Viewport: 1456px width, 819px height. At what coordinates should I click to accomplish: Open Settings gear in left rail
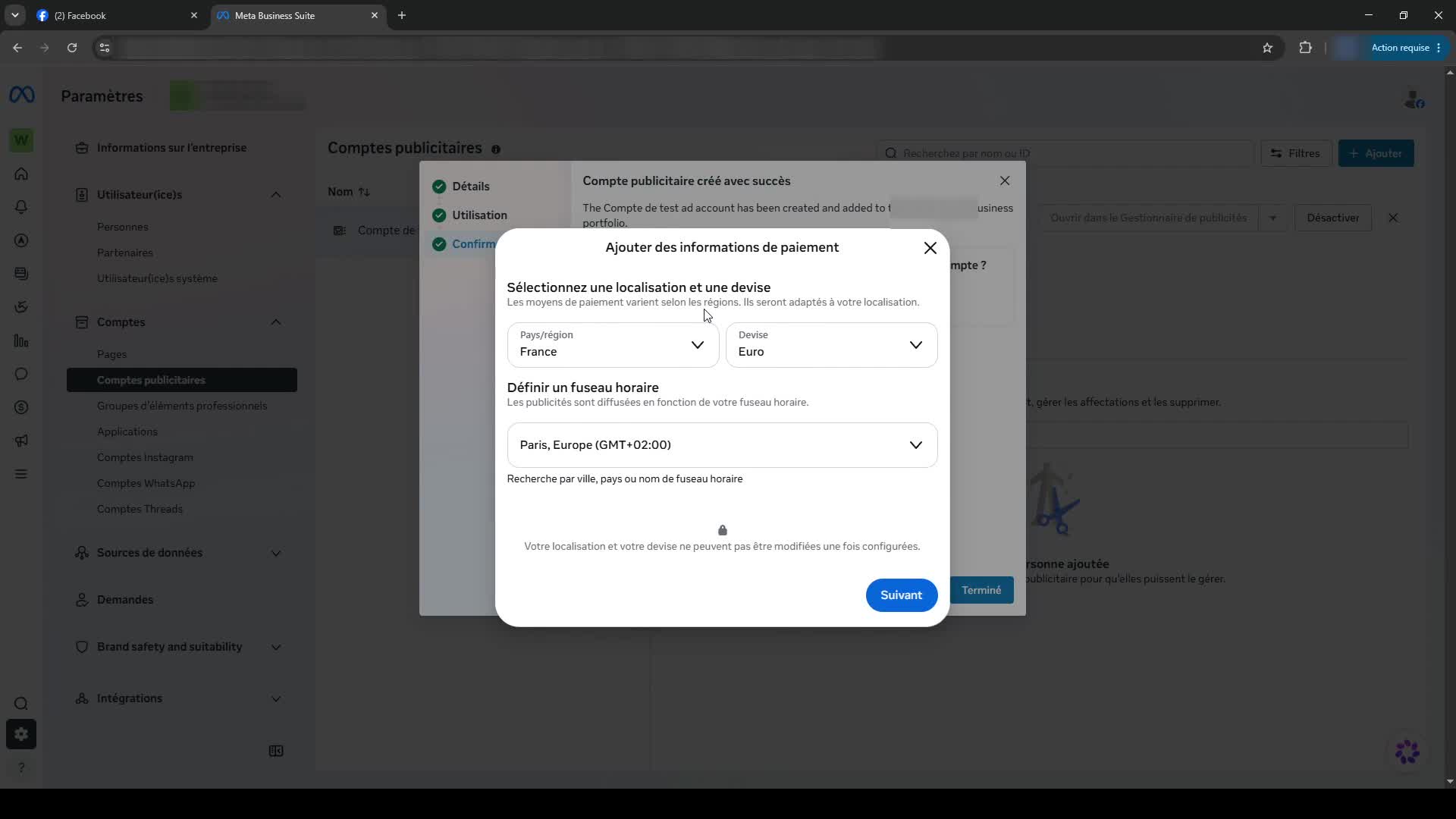(x=21, y=734)
